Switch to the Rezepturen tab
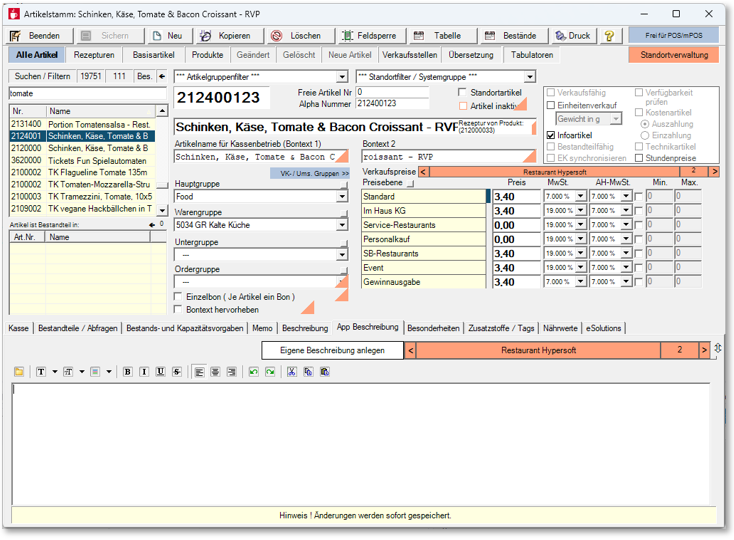Image resolution: width=734 pixels, height=540 pixels. (93, 55)
